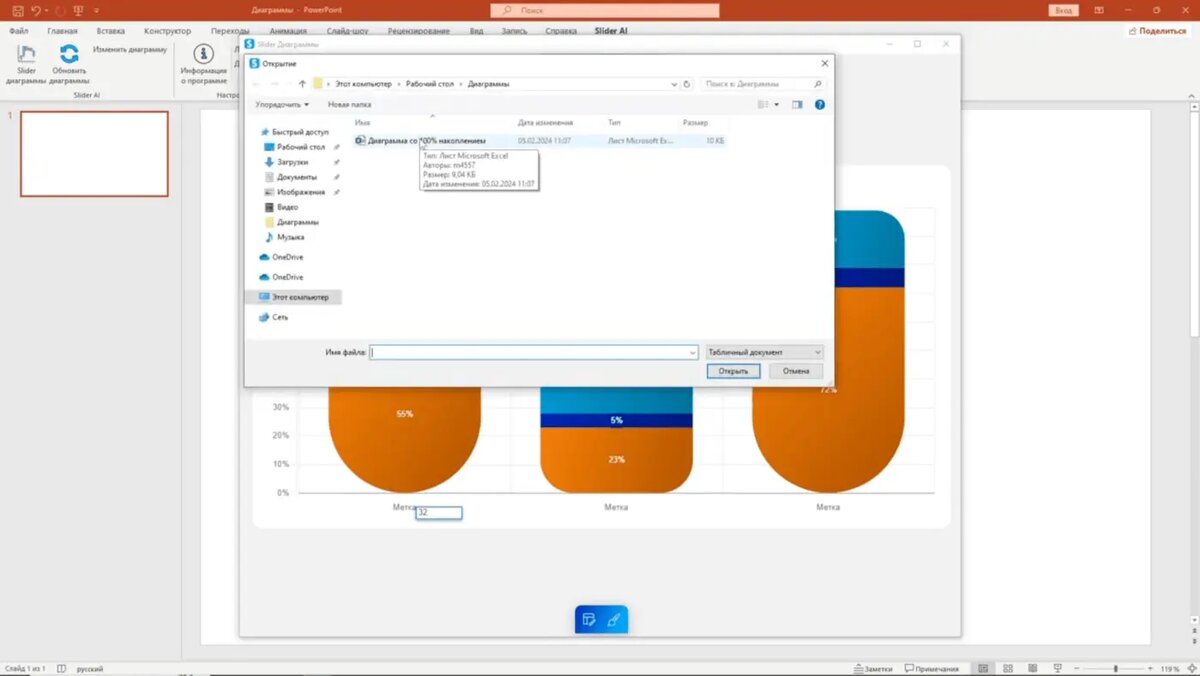
Task: Go up one folder level arrow
Action: click(x=302, y=84)
